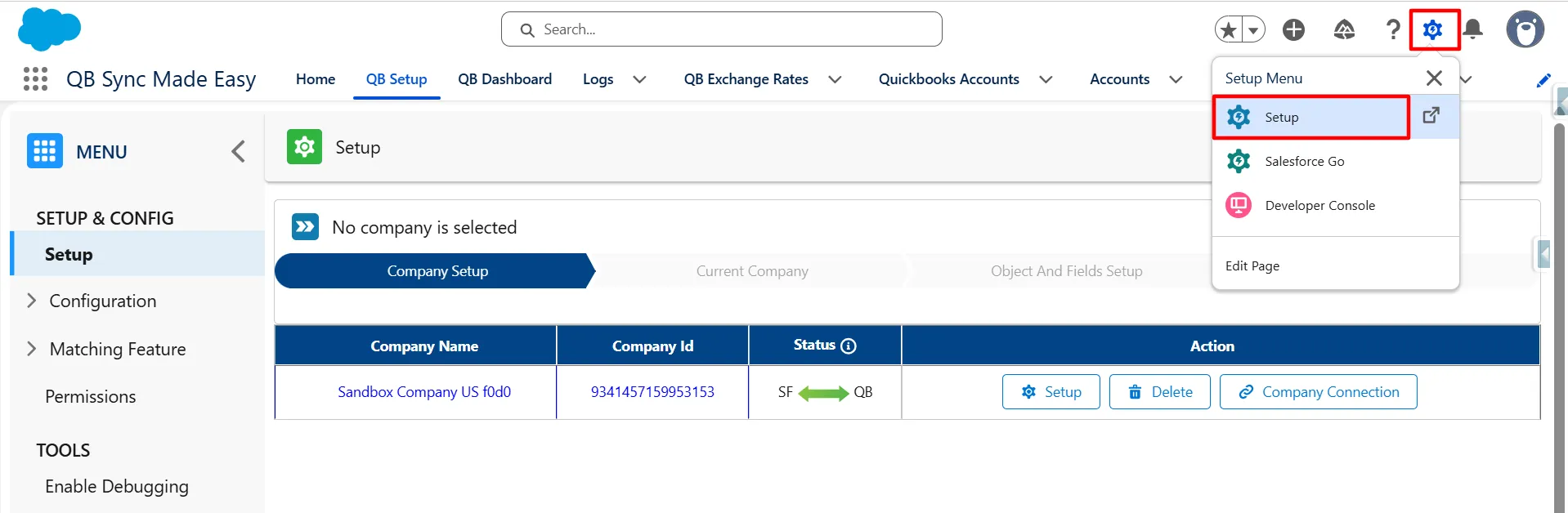Expand the Matching Feature sidebar section

32,349
